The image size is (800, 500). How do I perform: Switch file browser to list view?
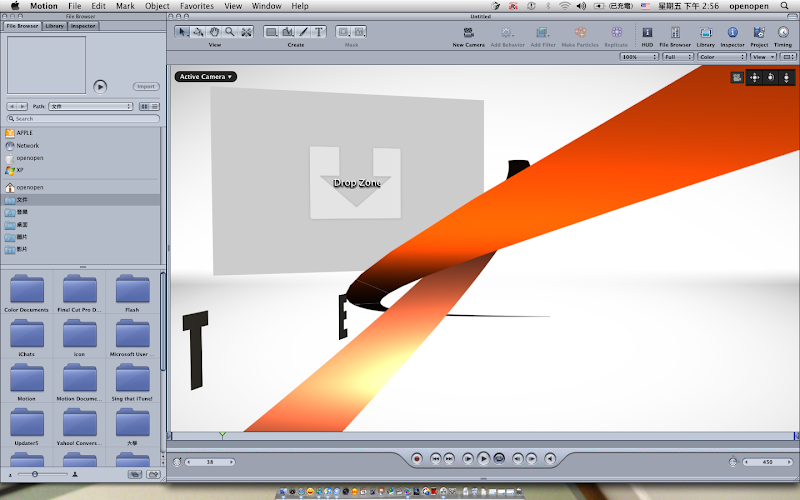pos(155,106)
